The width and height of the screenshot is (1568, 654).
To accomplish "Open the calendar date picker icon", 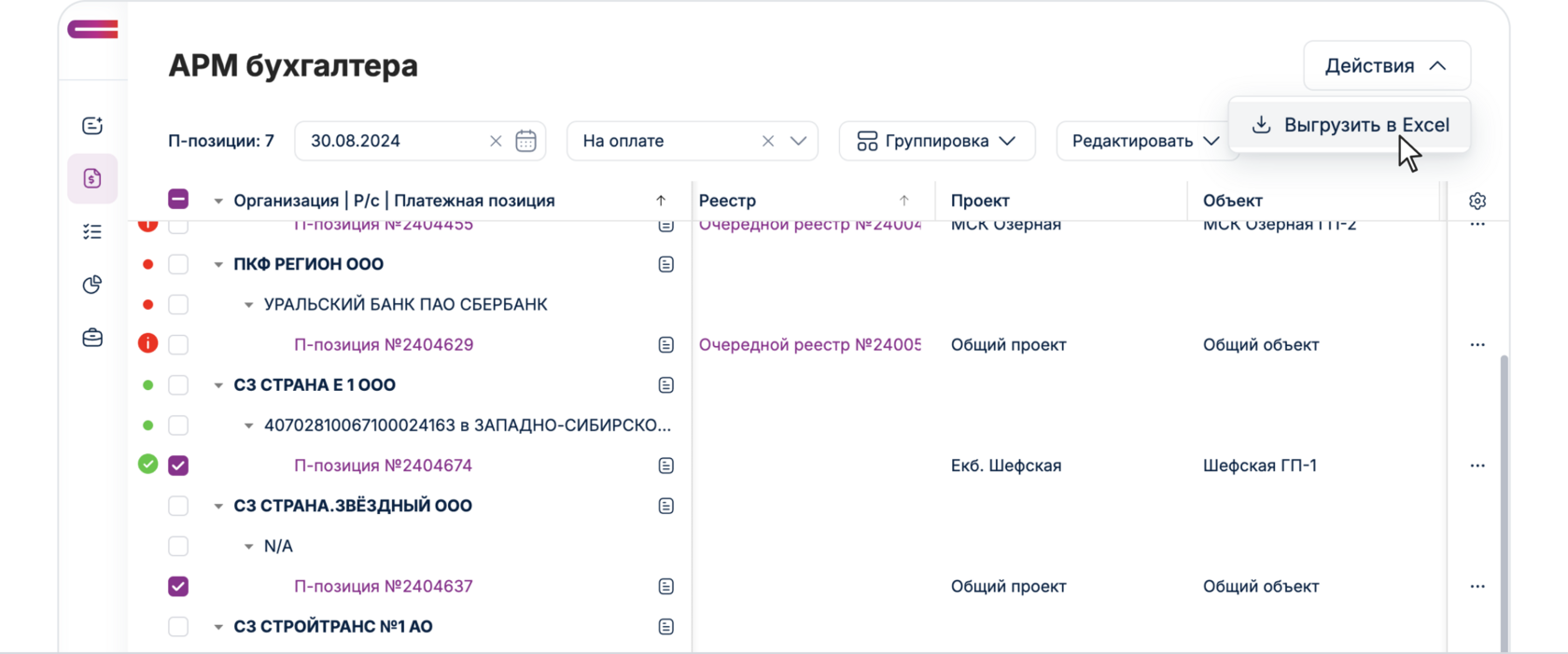I will click(525, 141).
